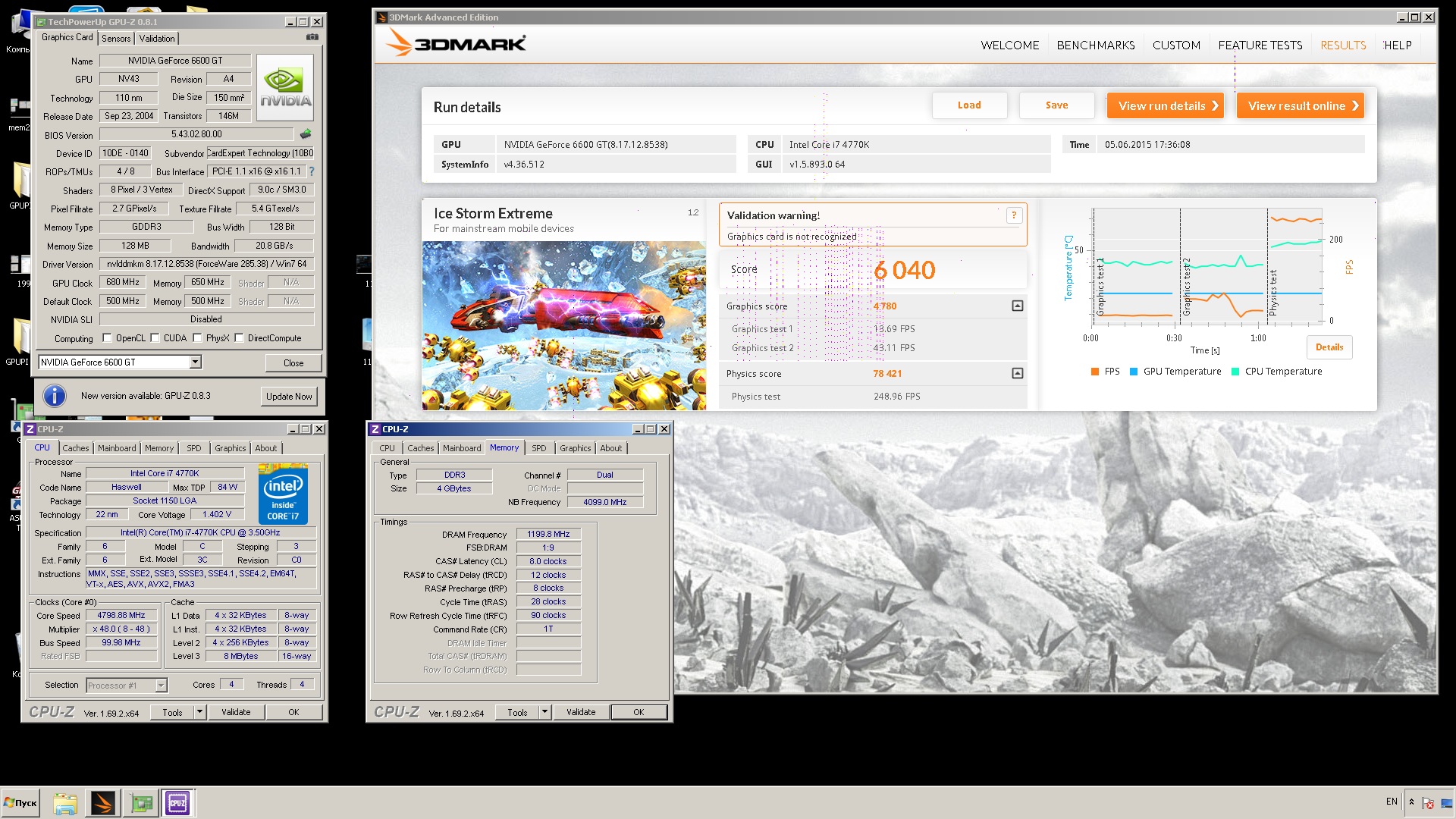Click the Save button in Run details
The width and height of the screenshot is (1456, 819).
pos(1056,105)
